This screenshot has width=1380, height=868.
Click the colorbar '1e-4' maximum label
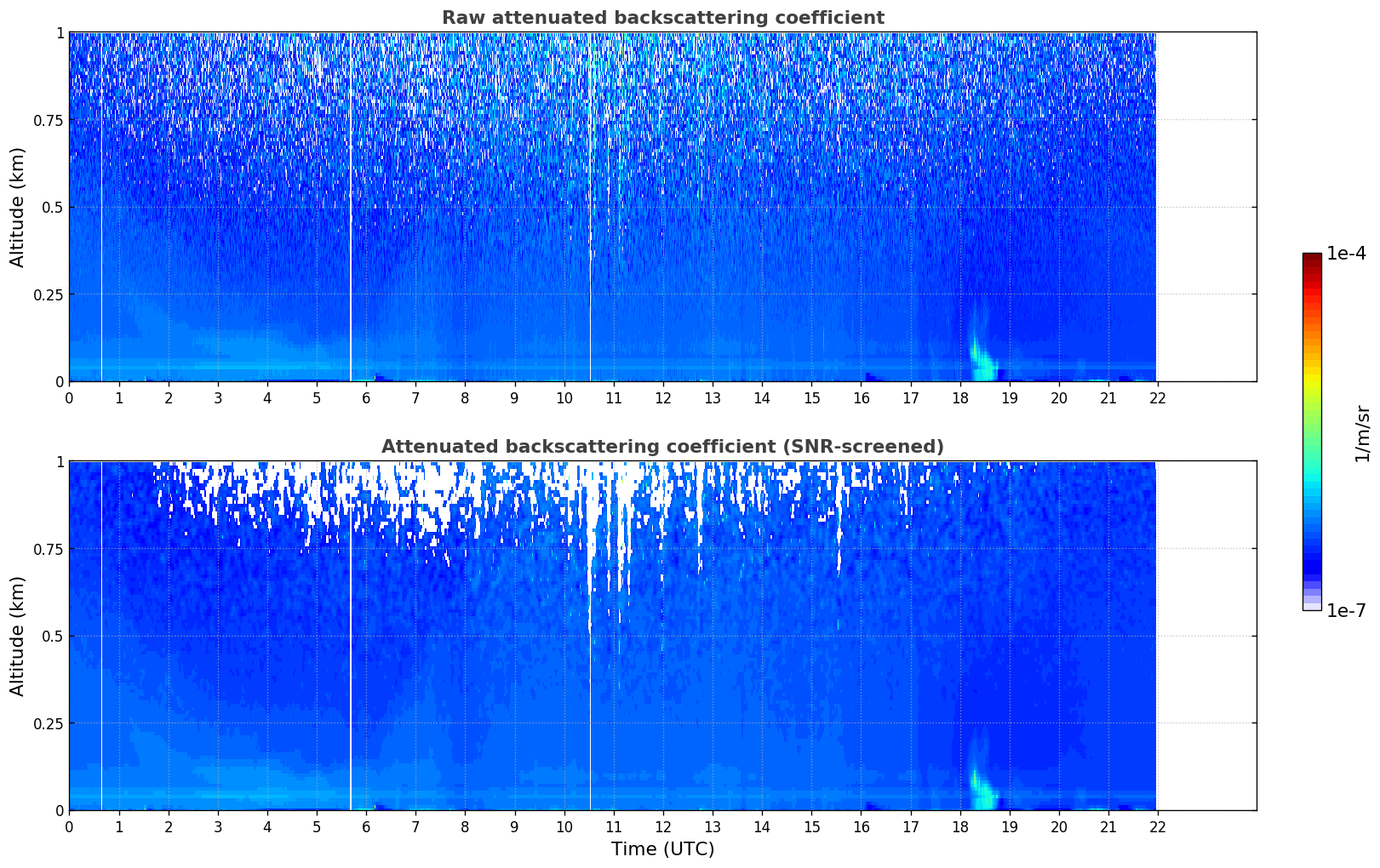(x=1346, y=254)
